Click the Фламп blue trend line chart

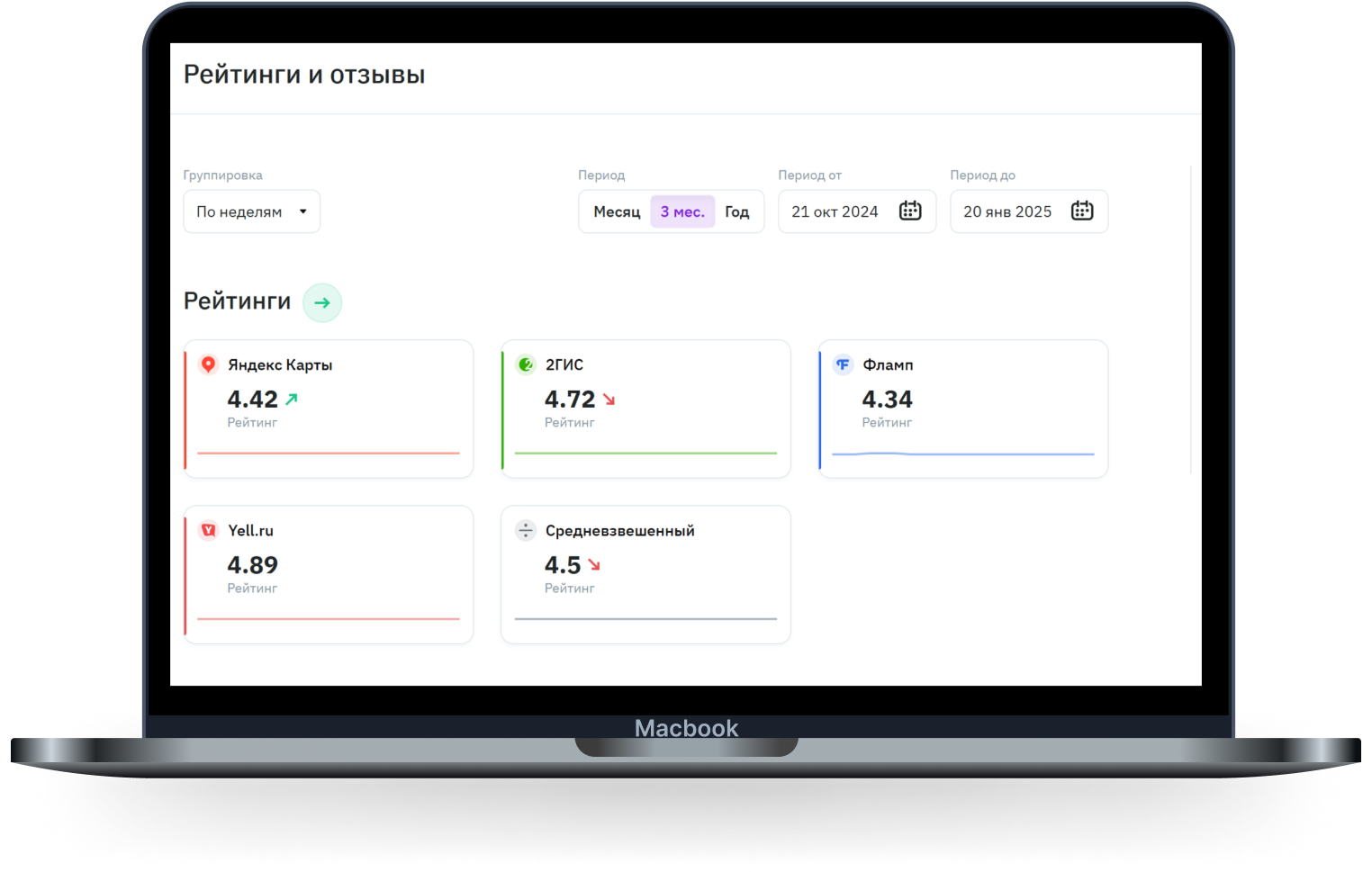[962, 454]
